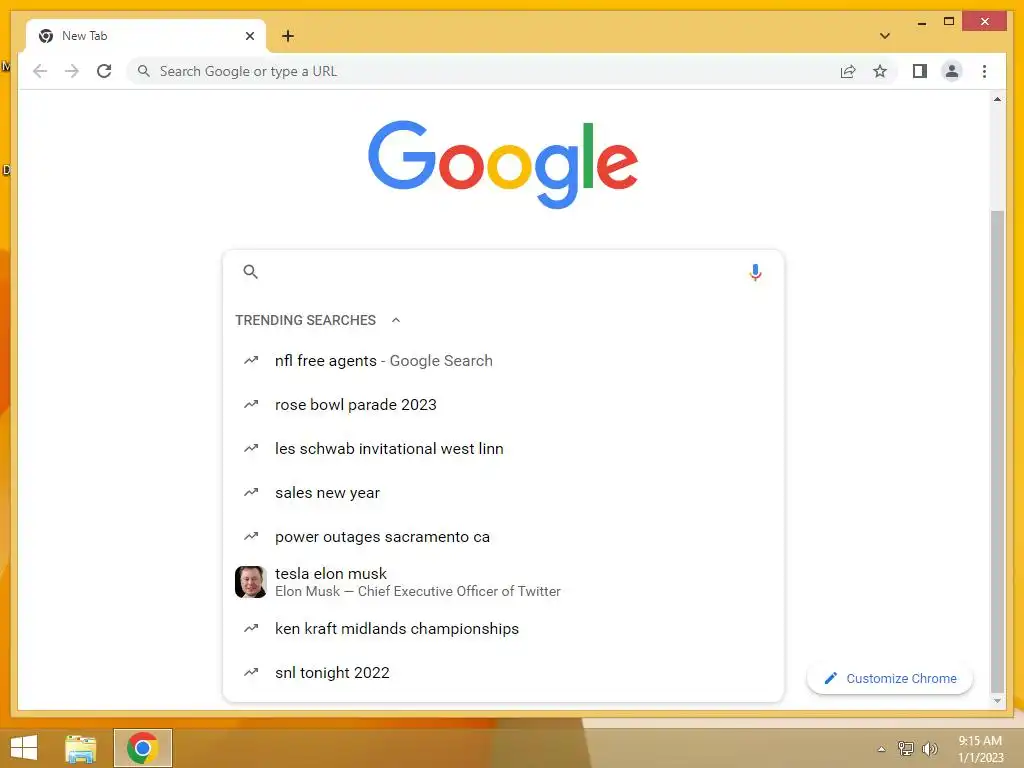Screen dimensions: 1024x768
Task: Open the tab search dropdown arrow
Action: (885, 36)
